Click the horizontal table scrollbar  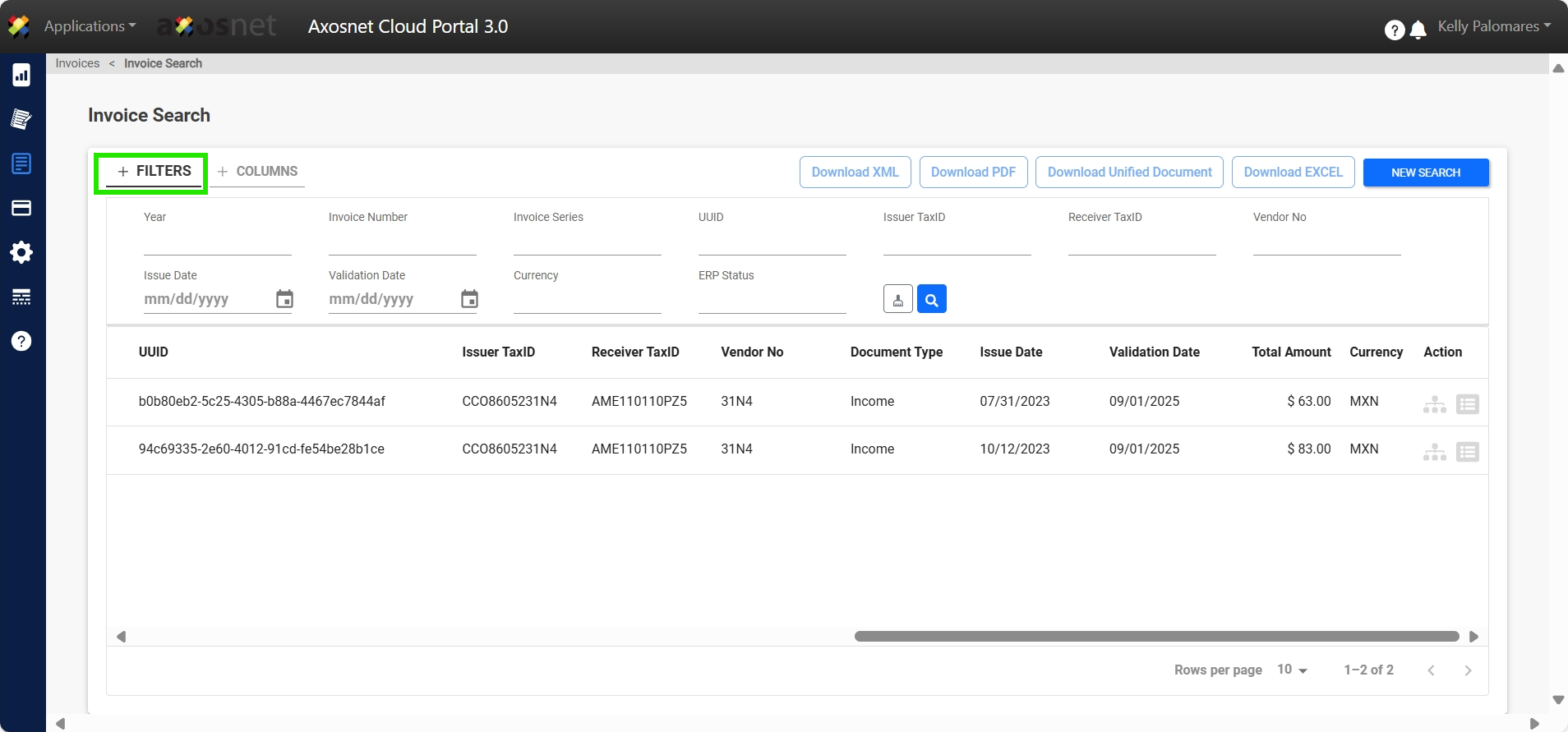[1155, 637]
